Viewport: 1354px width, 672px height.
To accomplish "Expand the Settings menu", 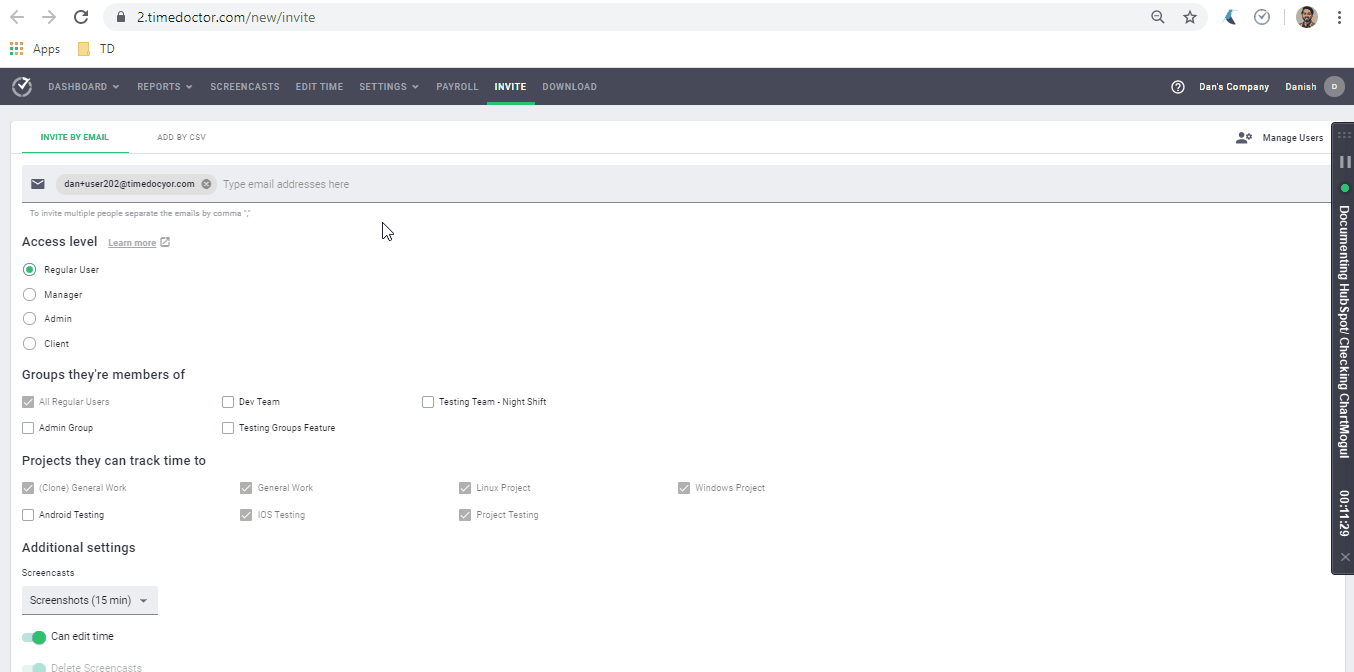I will point(388,87).
